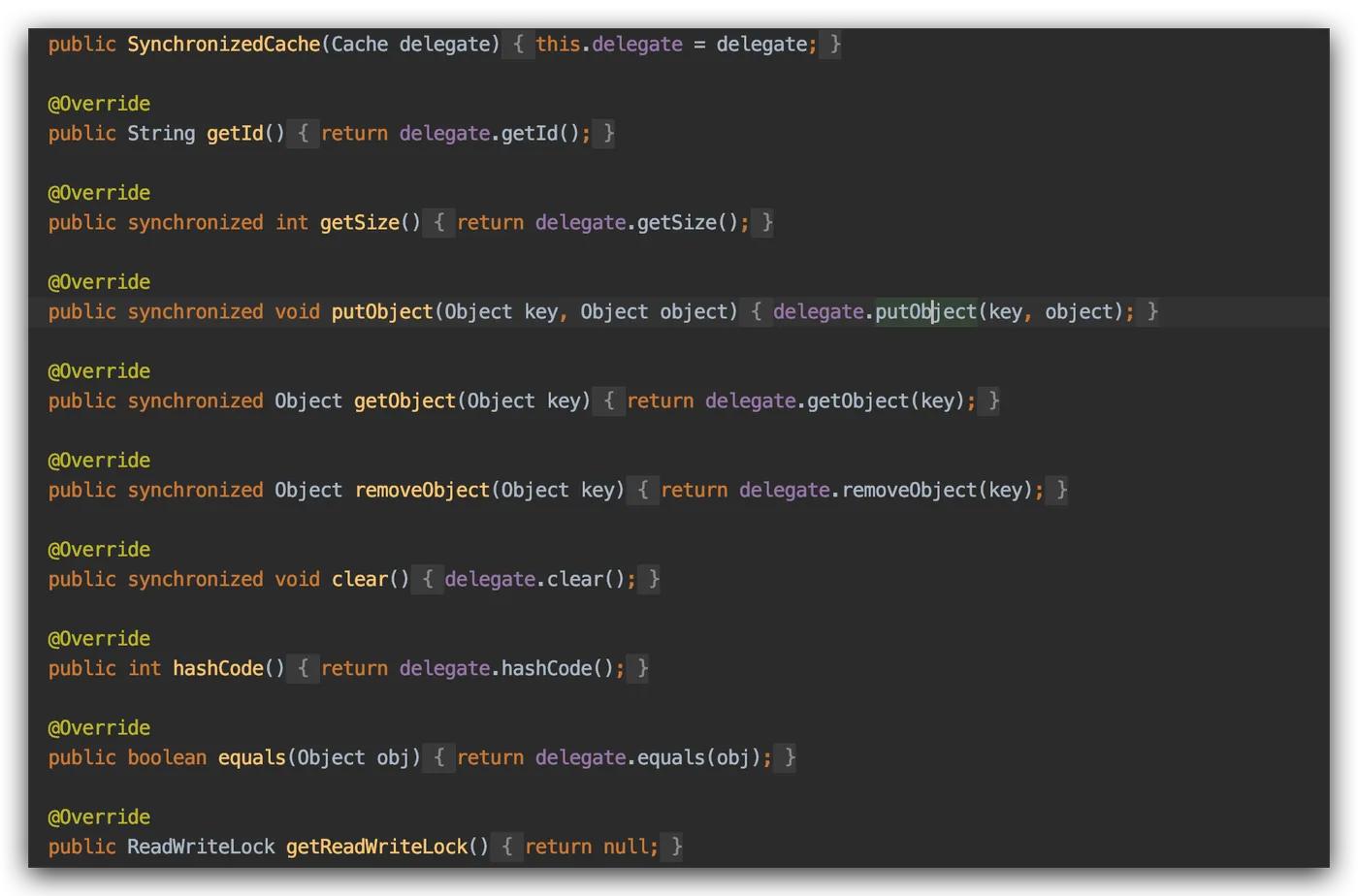Click the @Override annotation above clear

(x=99, y=550)
